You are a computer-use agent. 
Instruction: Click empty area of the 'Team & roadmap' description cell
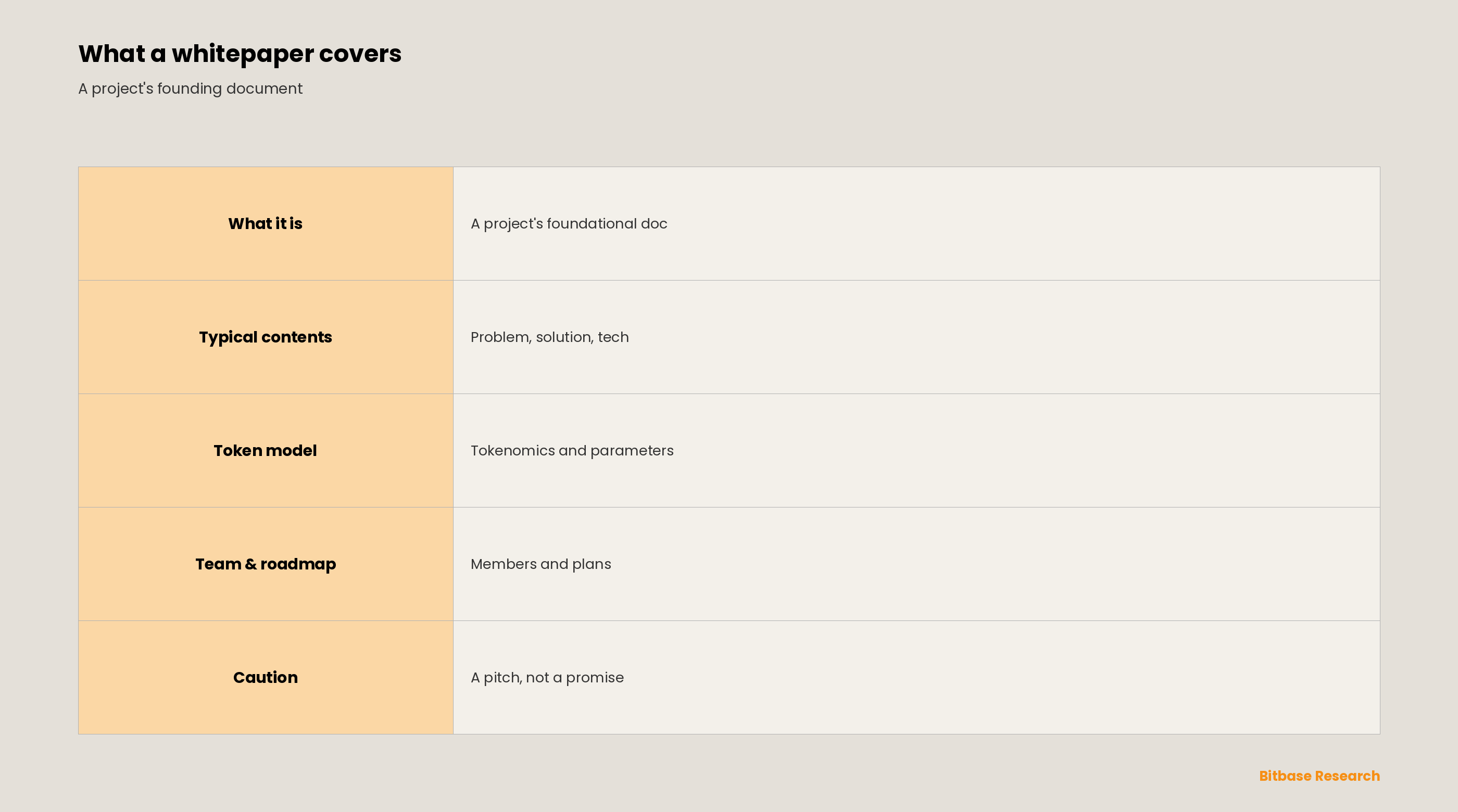coord(1019,564)
